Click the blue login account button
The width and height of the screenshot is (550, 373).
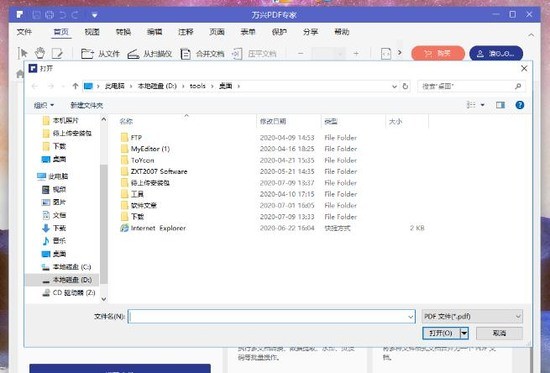pyautogui.click(x=496, y=53)
